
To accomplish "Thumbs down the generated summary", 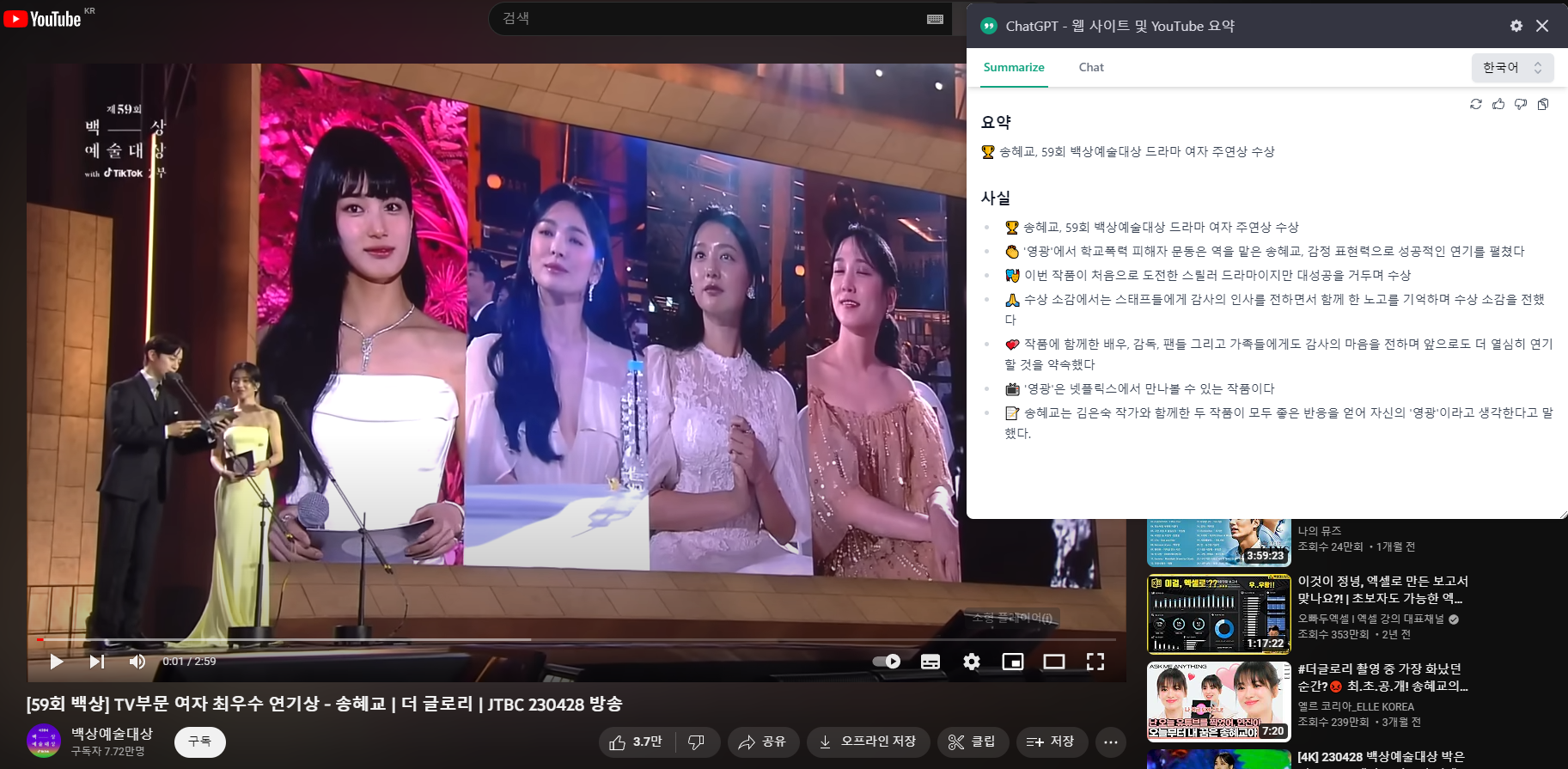I will [x=1521, y=104].
